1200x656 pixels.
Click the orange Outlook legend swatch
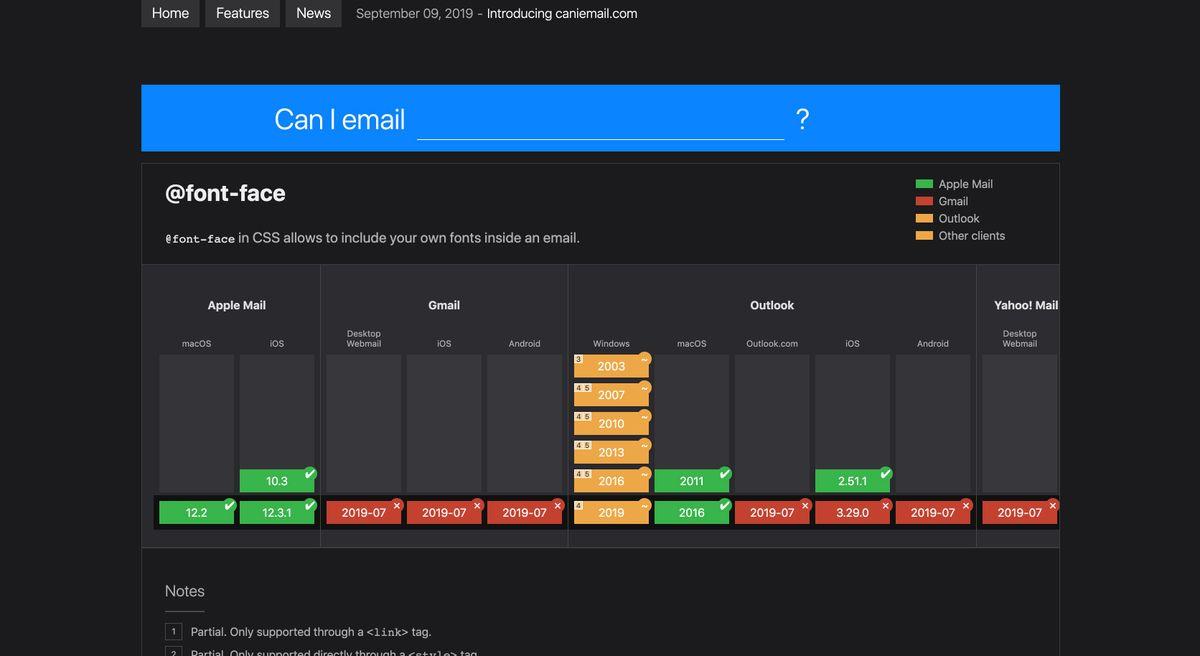coord(924,218)
